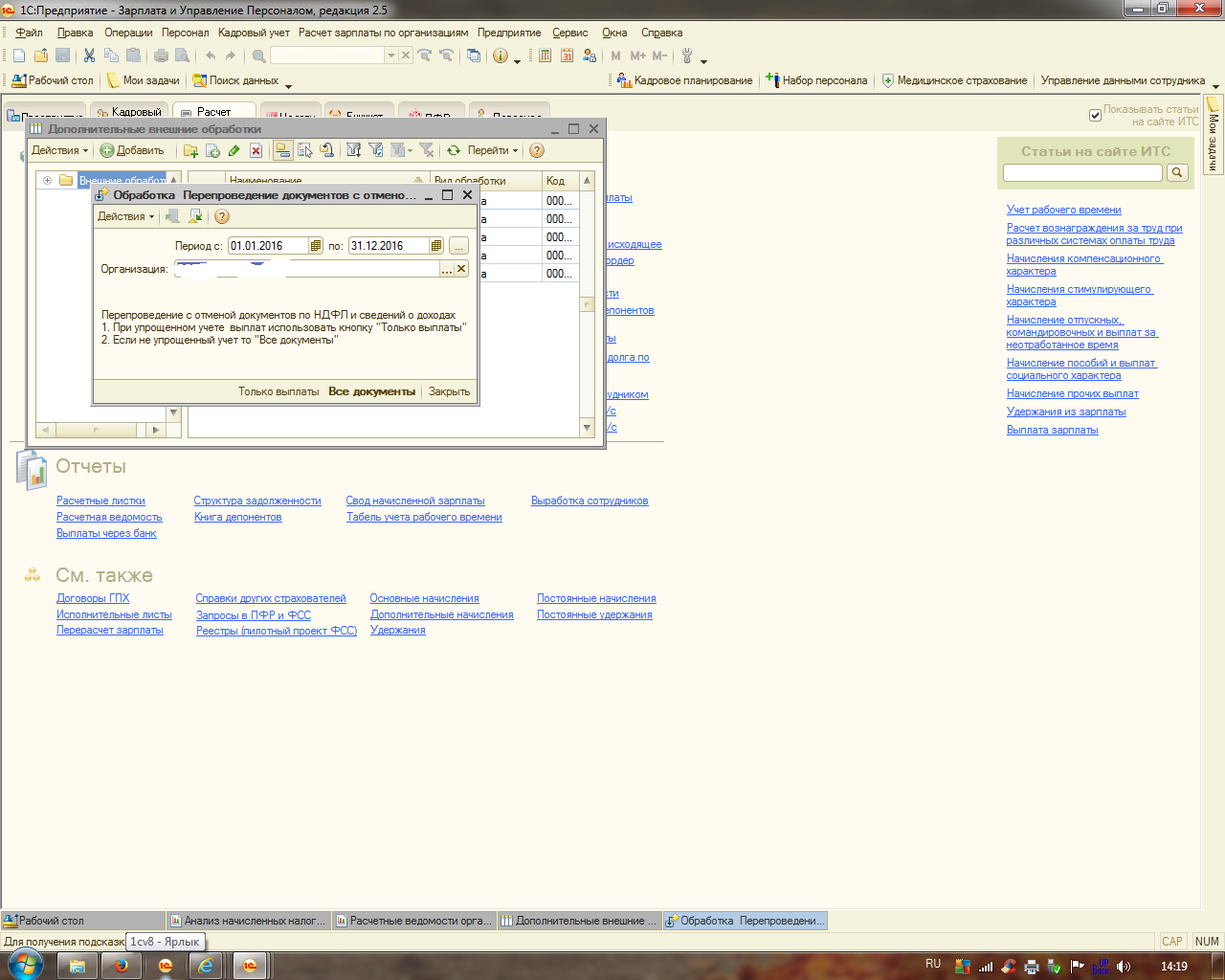Open Учет рабочего времени ITS article link
1225x980 pixels.
point(1063,210)
